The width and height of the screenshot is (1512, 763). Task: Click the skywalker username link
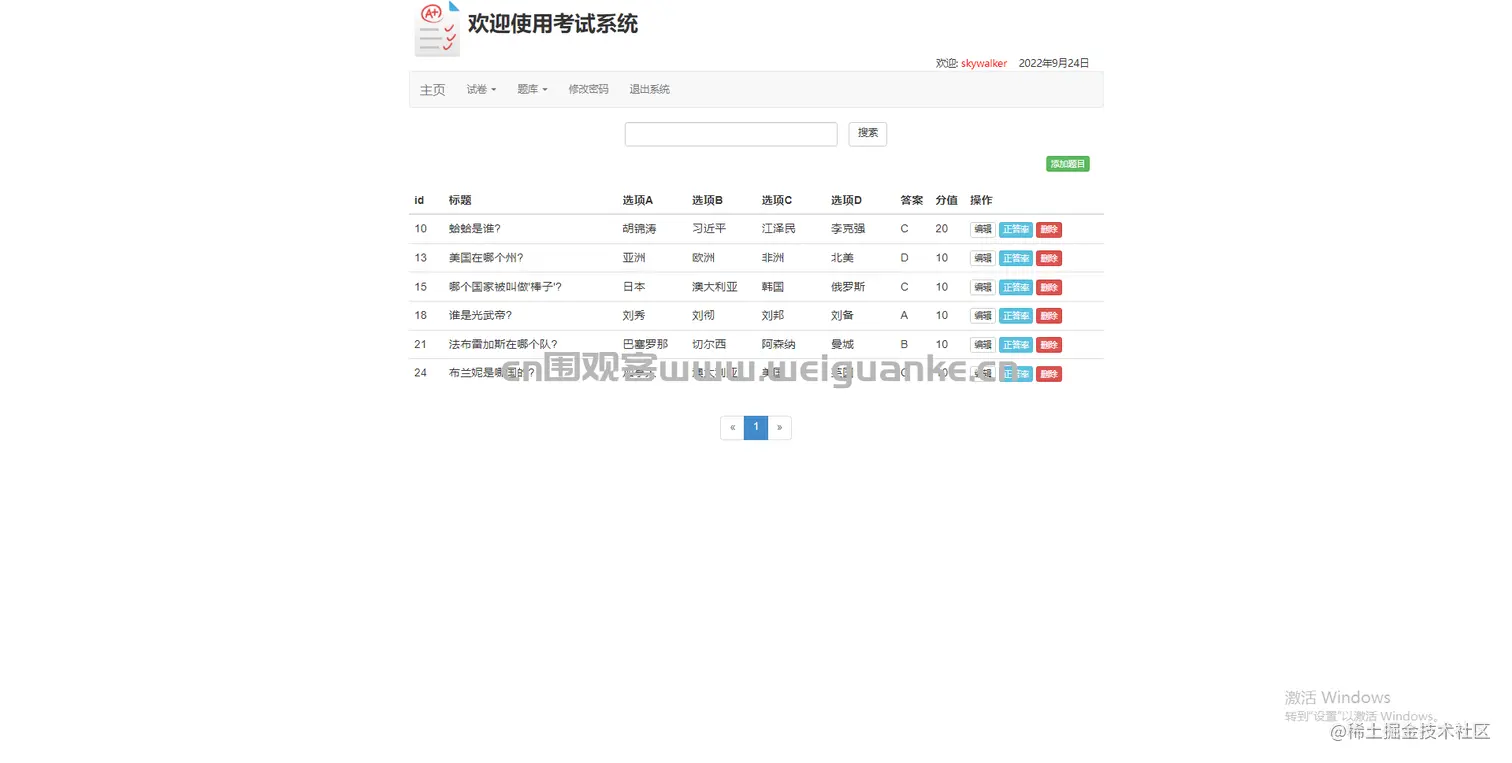point(984,63)
